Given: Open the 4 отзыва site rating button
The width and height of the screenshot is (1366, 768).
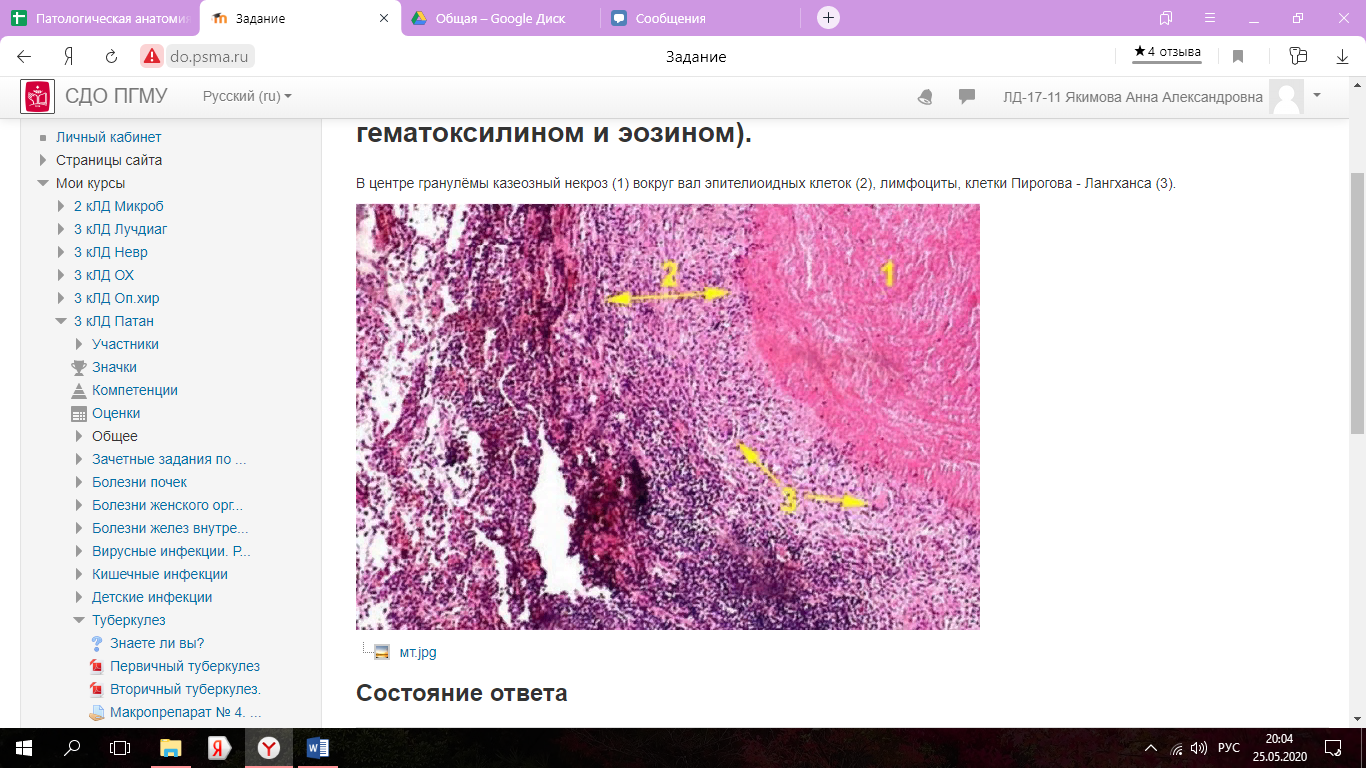Looking at the screenshot, I should (x=1168, y=53).
